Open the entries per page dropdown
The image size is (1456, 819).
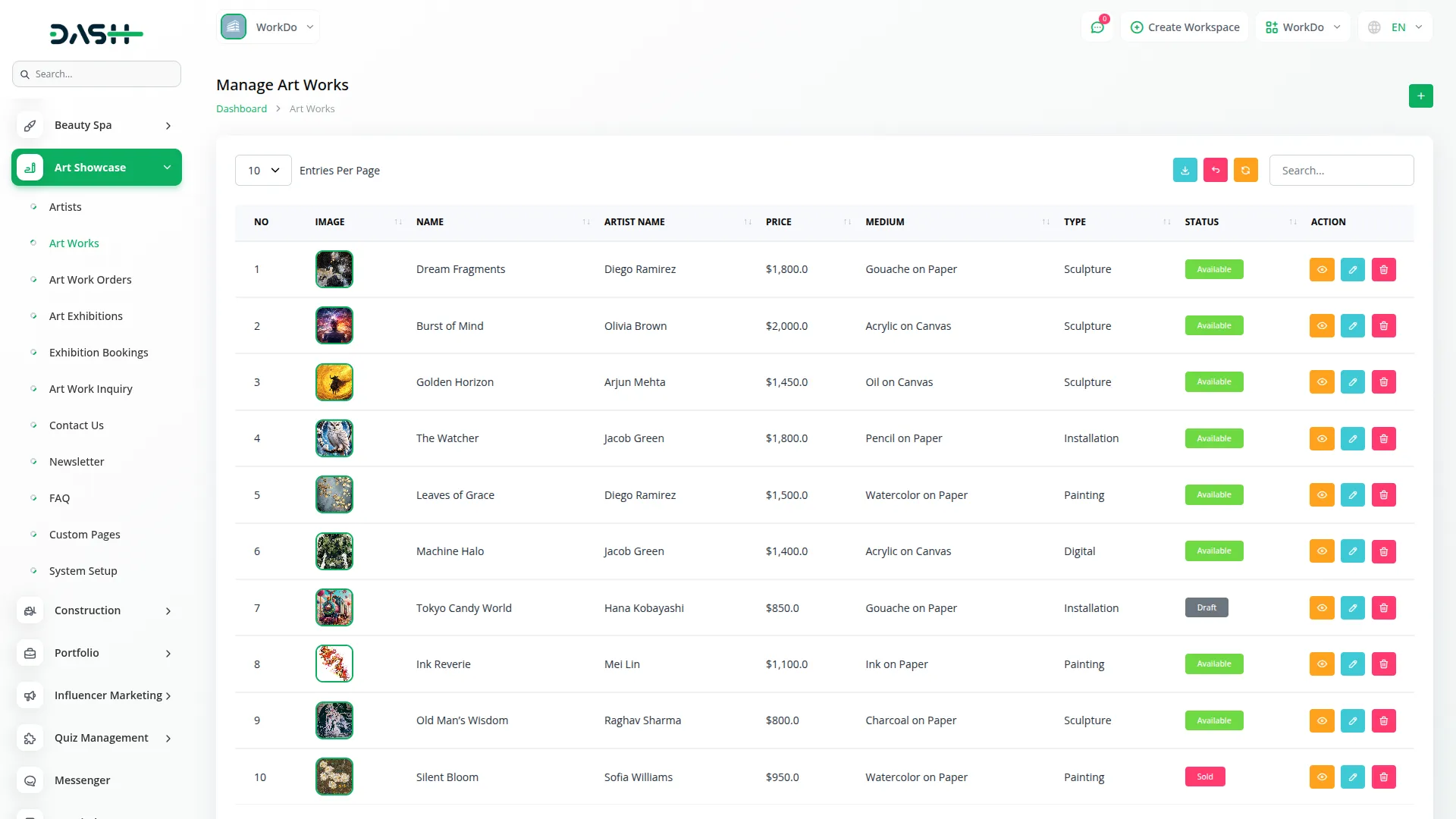[x=263, y=171]
